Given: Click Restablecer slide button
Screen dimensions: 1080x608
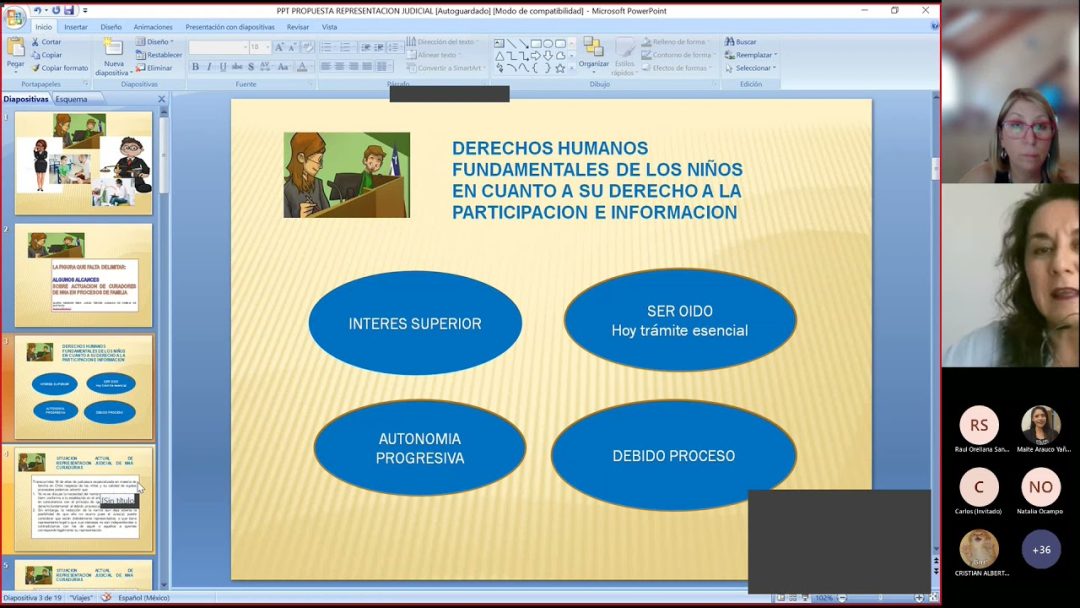Looking at the screenshot, I should 159,55.
